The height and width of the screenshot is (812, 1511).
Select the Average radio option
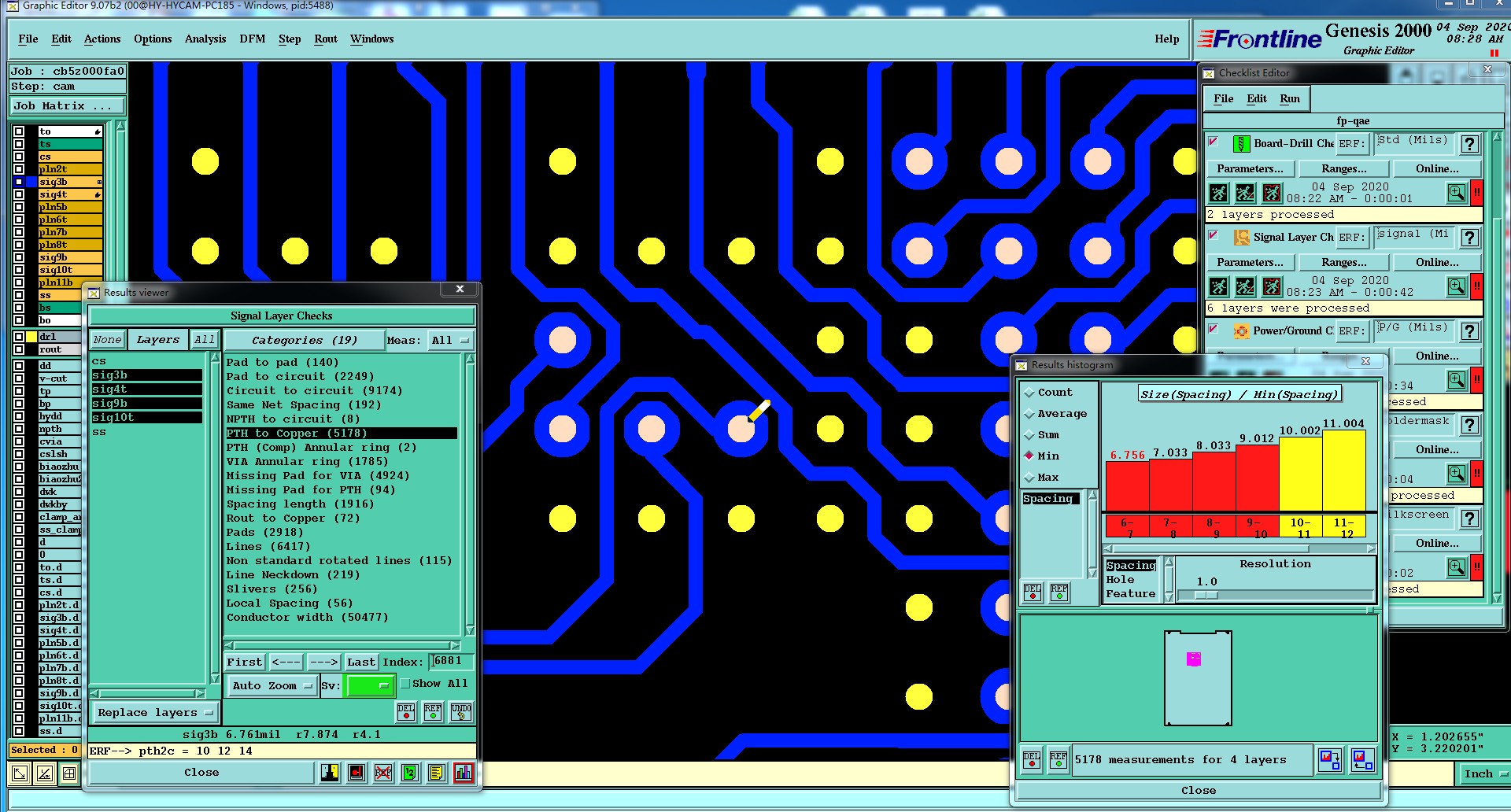1029,414
